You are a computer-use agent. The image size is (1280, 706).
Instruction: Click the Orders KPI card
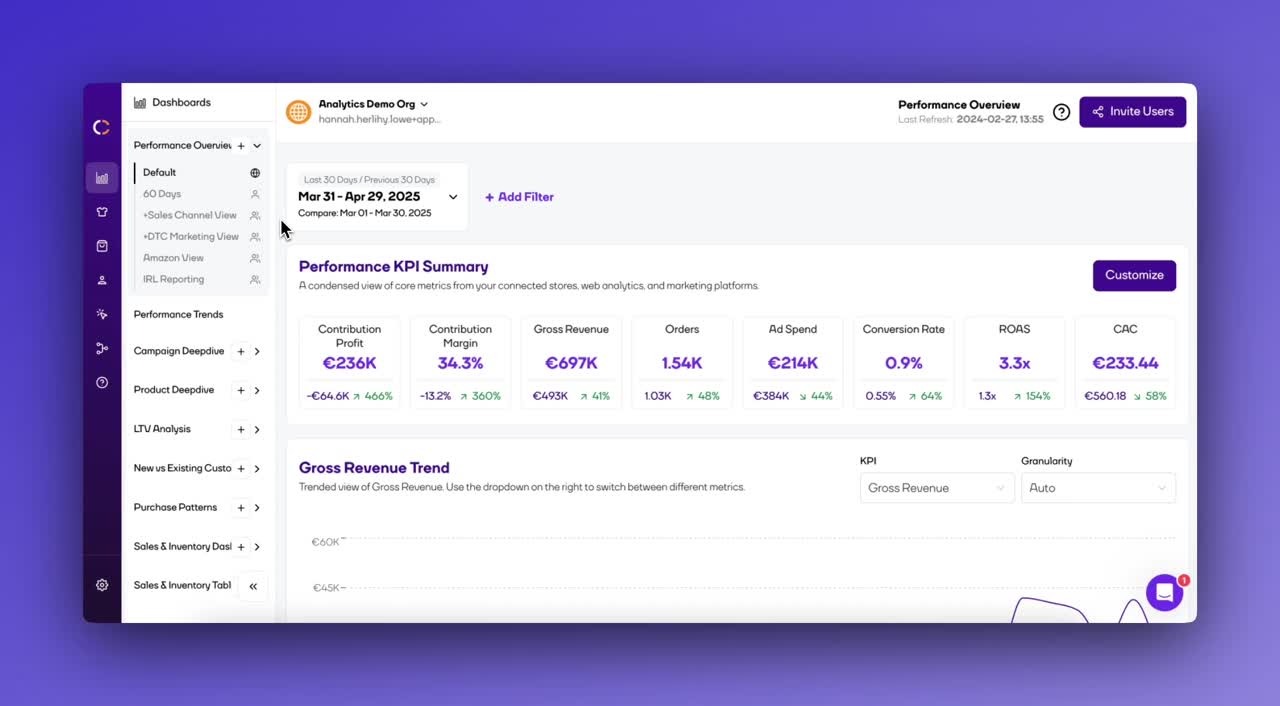(x=682, y=362)
